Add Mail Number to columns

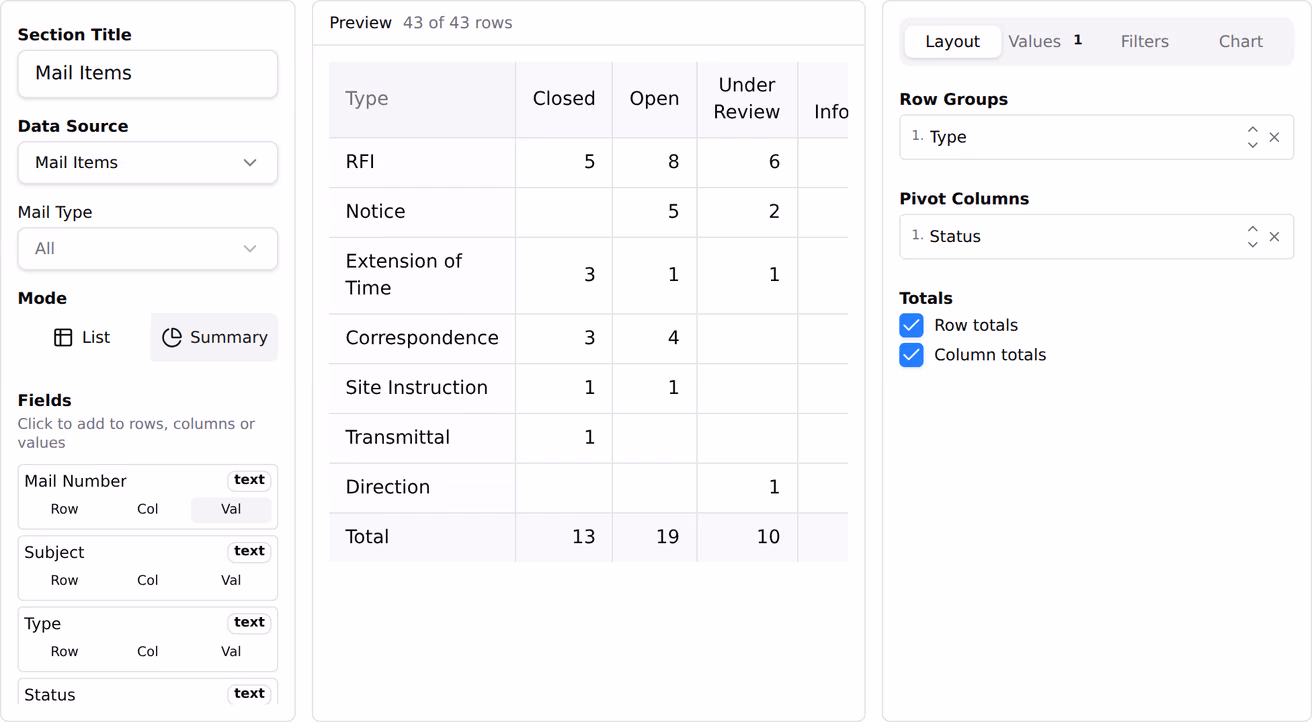(148, 509)
